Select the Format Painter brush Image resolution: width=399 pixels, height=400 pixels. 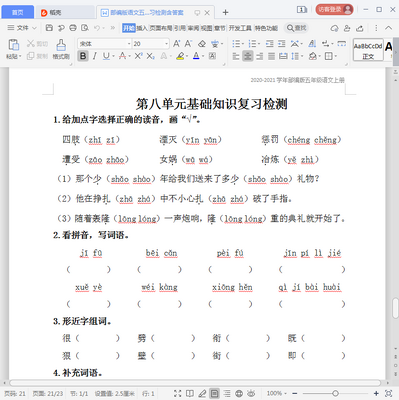click(x=61, y=45)
